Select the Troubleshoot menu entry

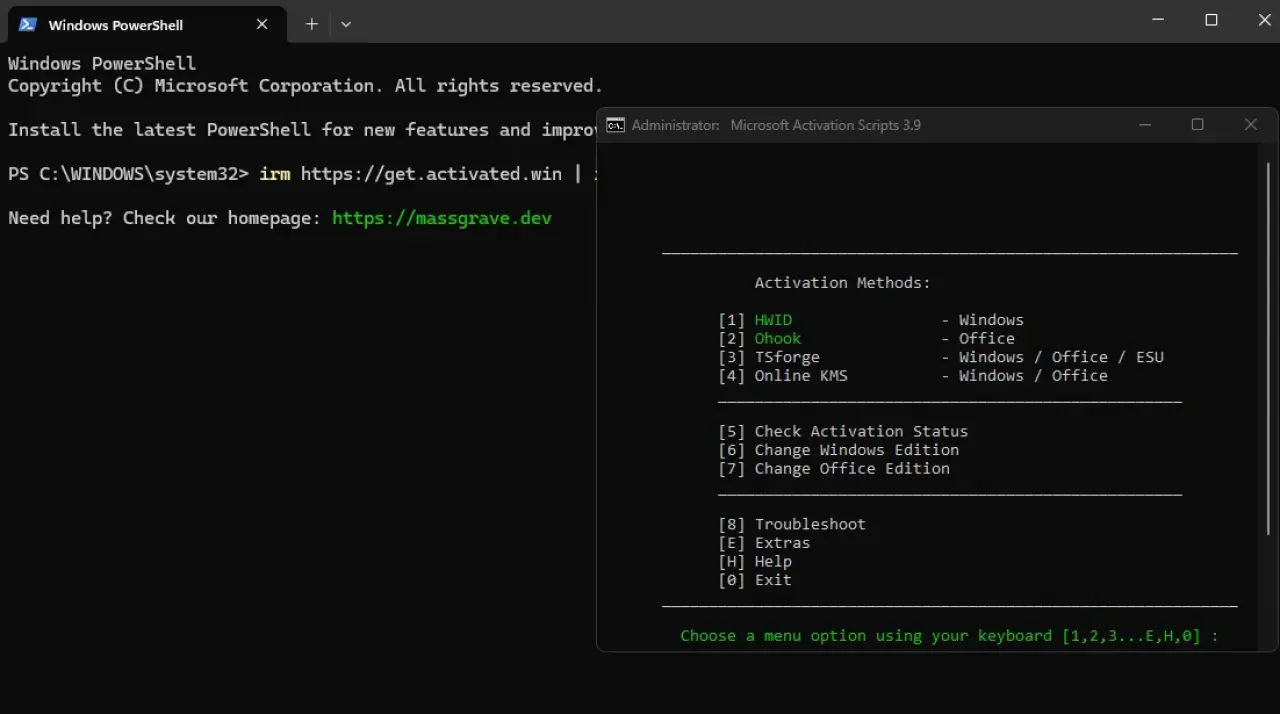point(809,524)
